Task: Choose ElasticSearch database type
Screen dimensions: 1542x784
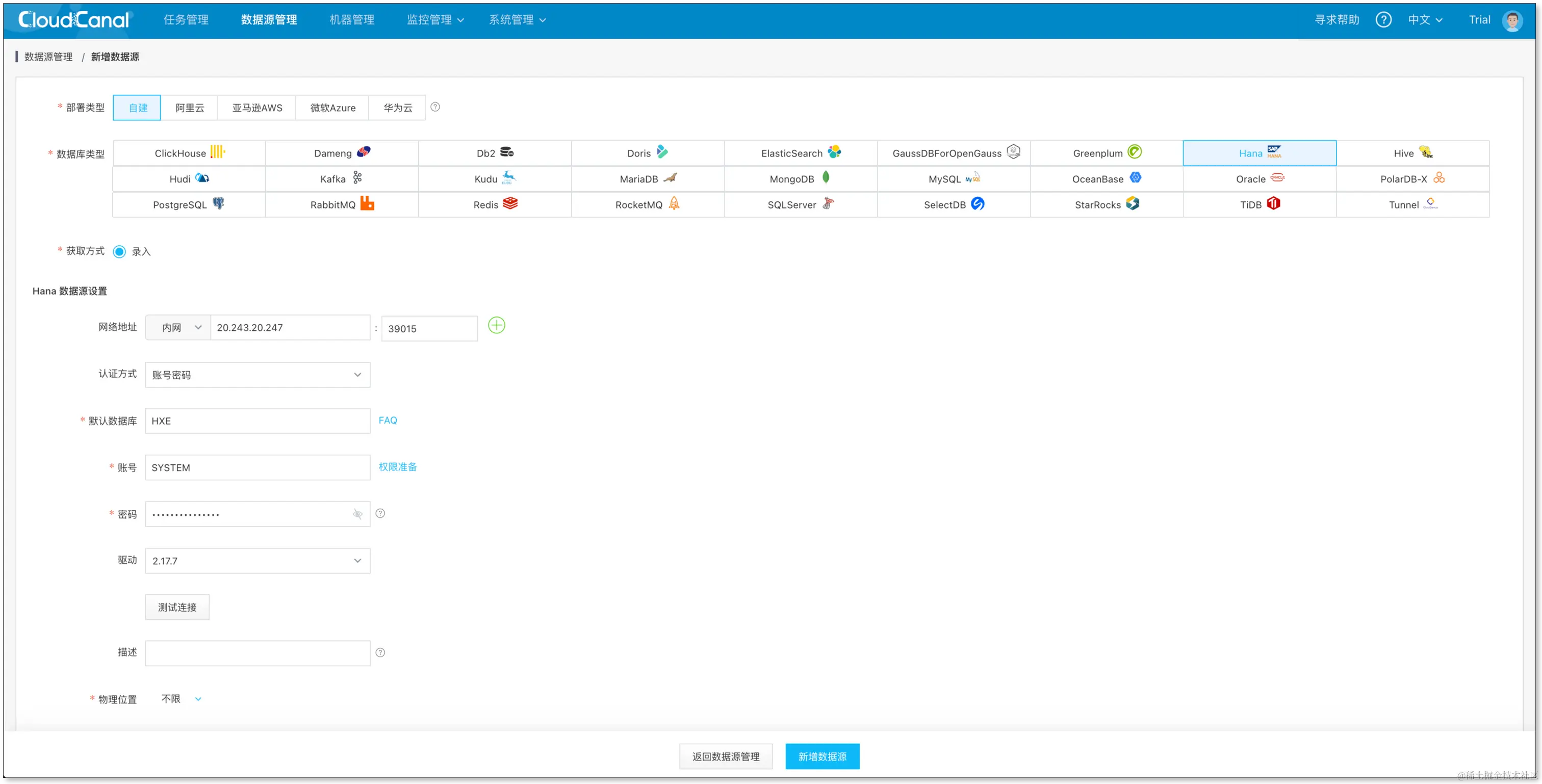Action: click(801, 153)
